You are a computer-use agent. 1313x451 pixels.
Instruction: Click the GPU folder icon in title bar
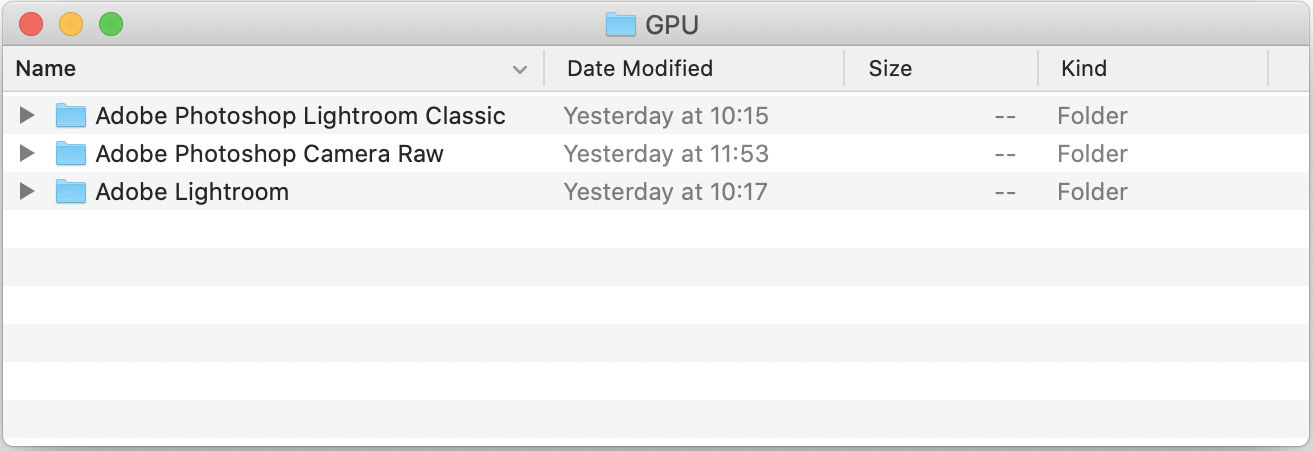coord(621,24)
